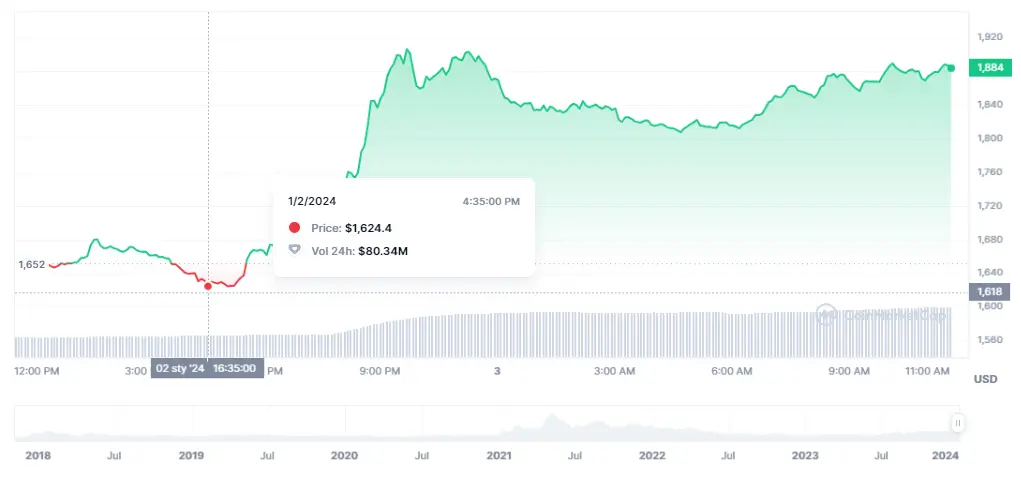Click the 1,652 opening price label

tap(32, 264)
